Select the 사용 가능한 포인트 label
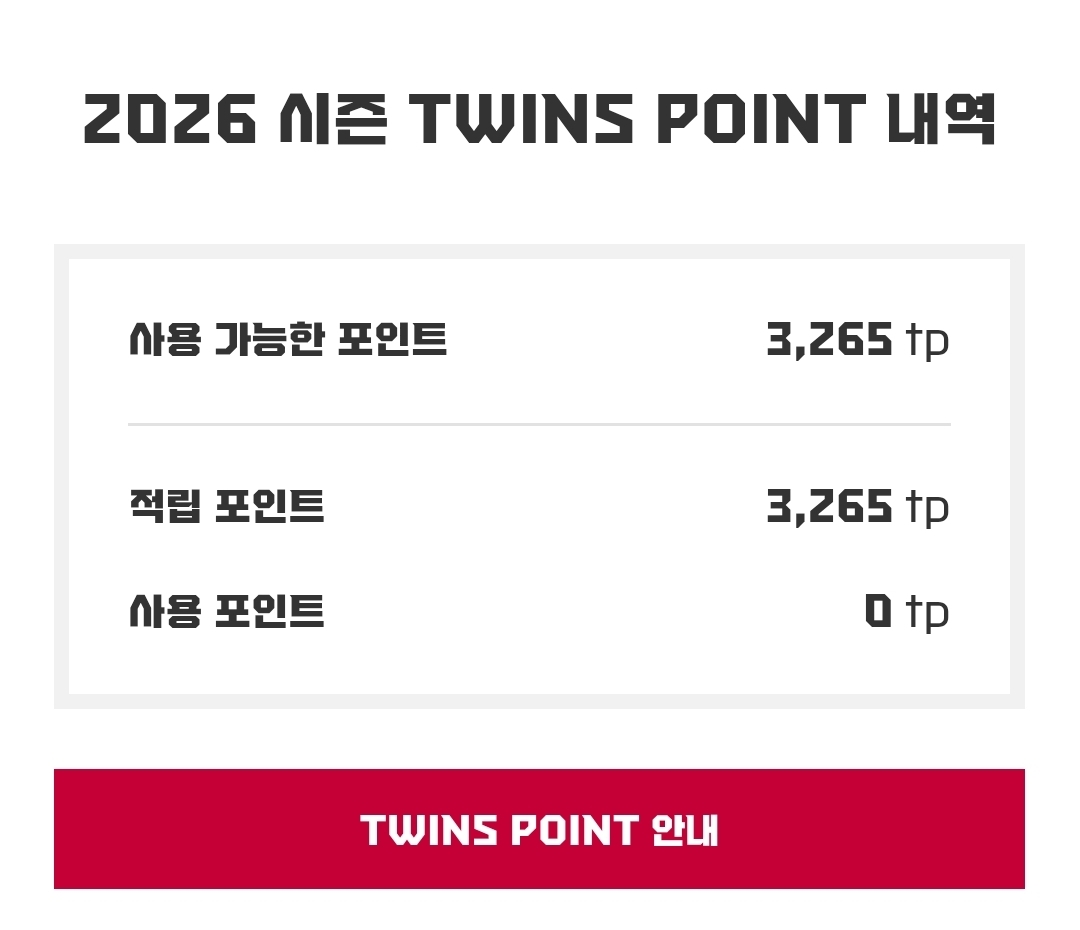 coord(288,341)
